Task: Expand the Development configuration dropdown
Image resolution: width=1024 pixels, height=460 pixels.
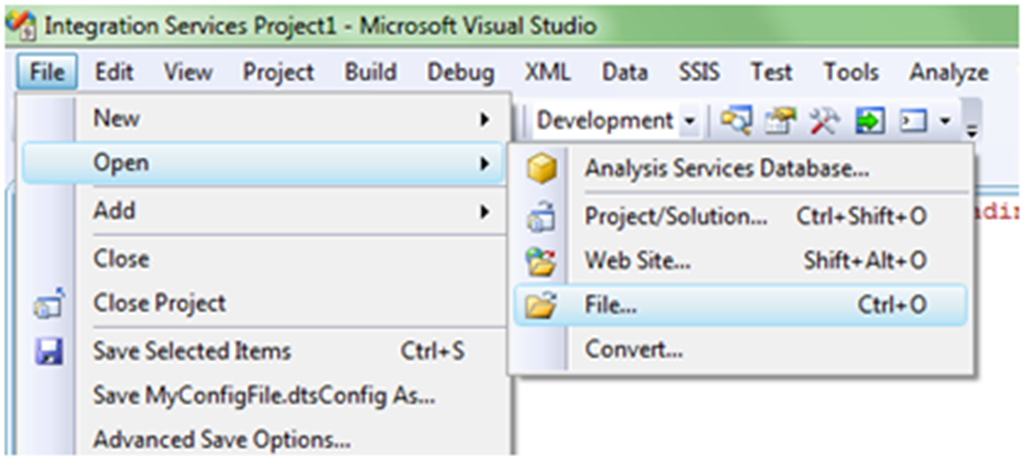Action: 690,121
